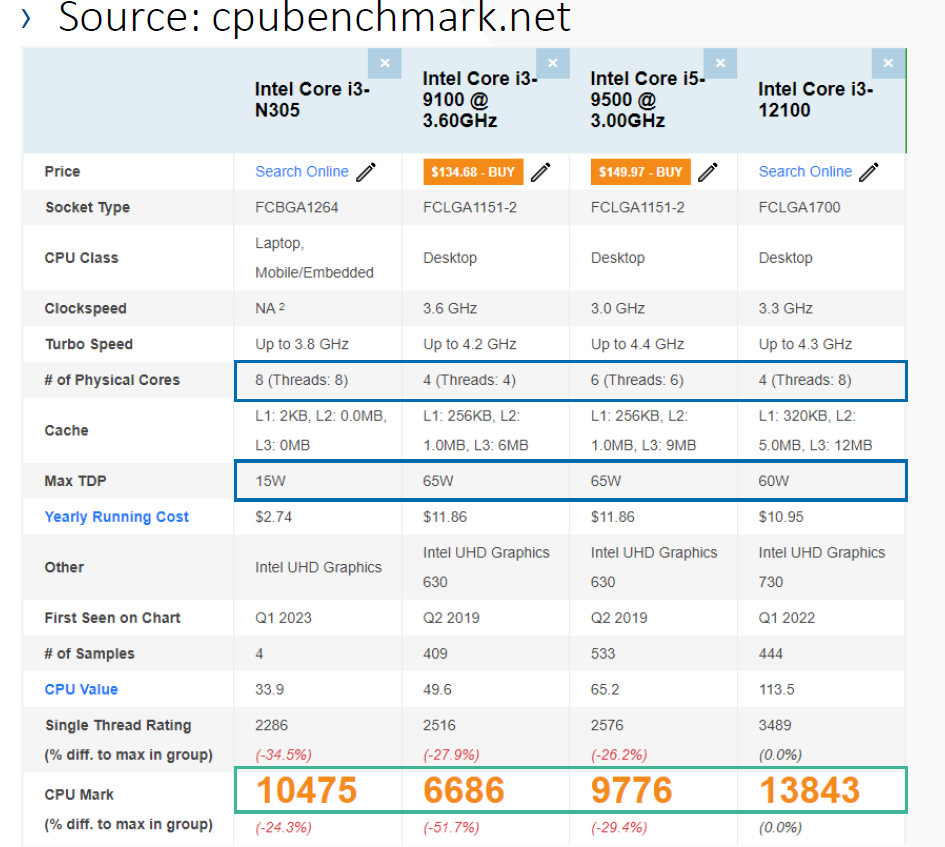Image resolution: width=945 pixels, height=847 pixels.
Task: Click the 6 (Threads: 6) cores cell
Action: [637, 380]
